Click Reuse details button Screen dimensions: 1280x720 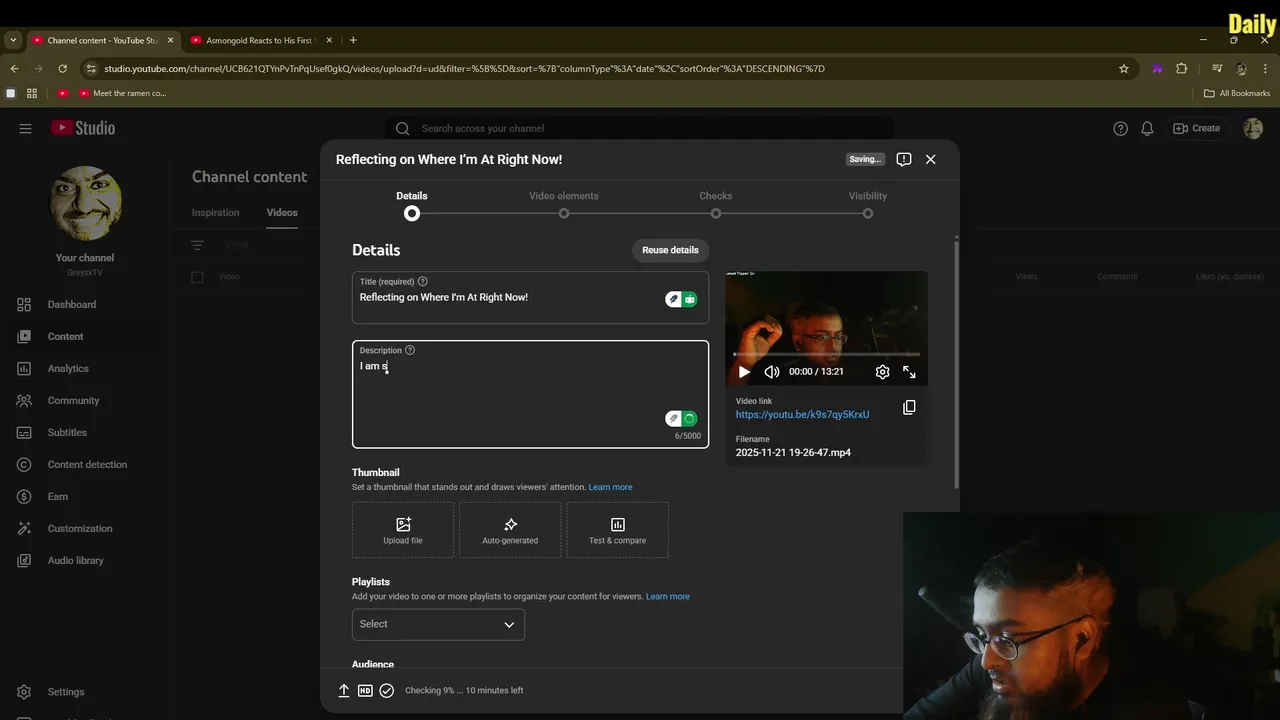(670, 250)
